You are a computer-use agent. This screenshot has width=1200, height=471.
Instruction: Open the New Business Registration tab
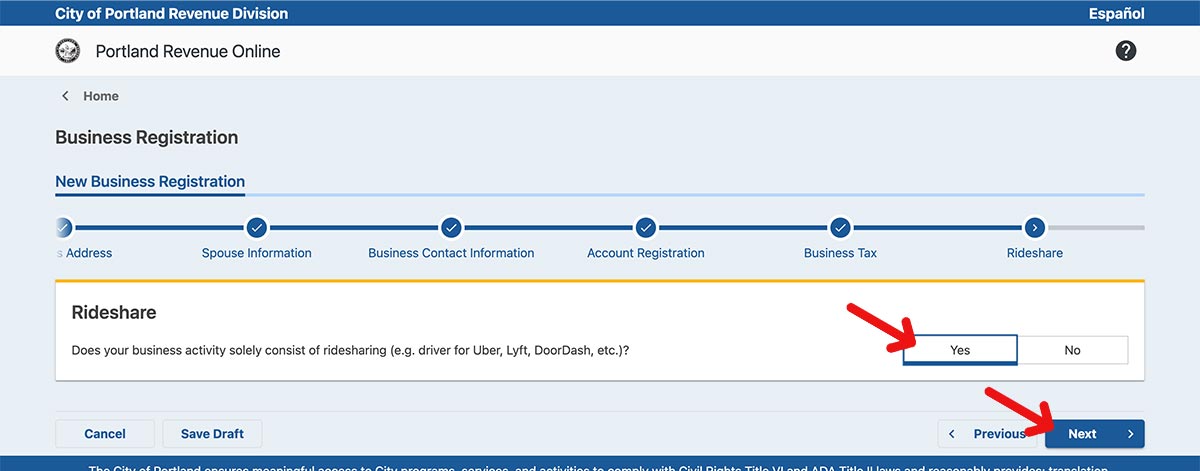tap(150, 182)
